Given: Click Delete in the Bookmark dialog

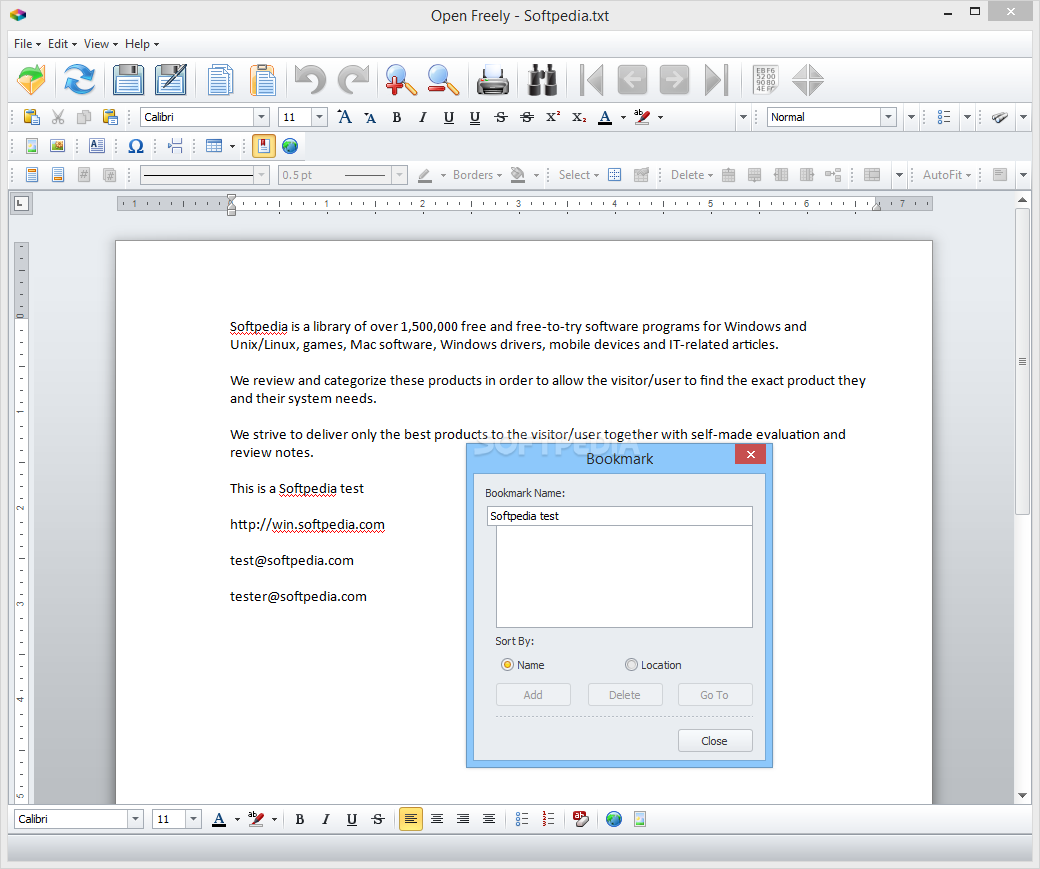Looking at the screenshot, I should pos(625,695).
